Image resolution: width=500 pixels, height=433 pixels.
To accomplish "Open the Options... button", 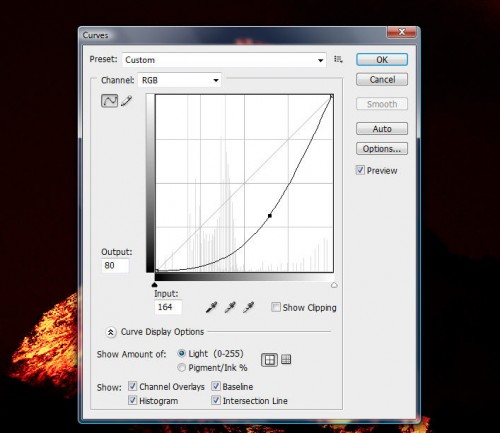I will tap(382, 149).
